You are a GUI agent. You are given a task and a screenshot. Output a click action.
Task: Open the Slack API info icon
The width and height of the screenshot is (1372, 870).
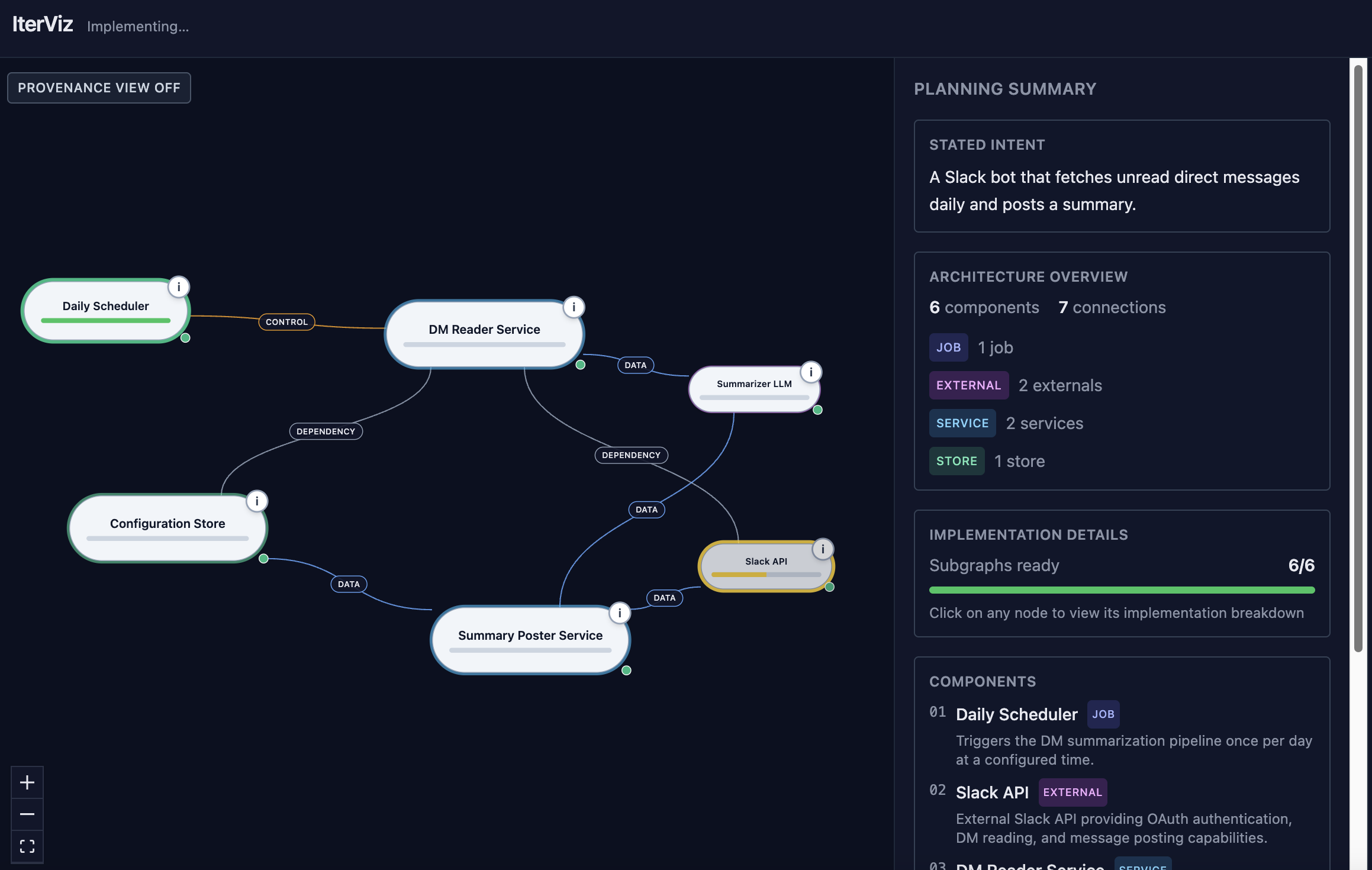822,549
